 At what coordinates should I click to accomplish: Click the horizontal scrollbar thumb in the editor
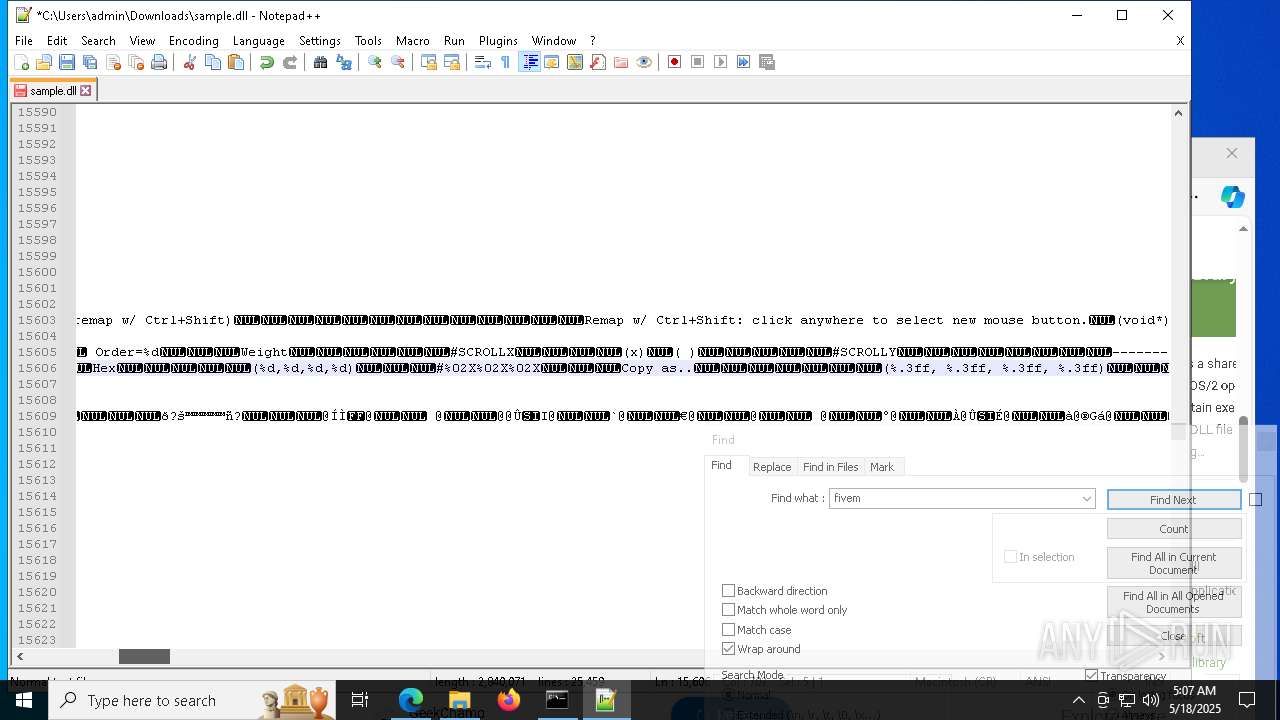point(144,657)
